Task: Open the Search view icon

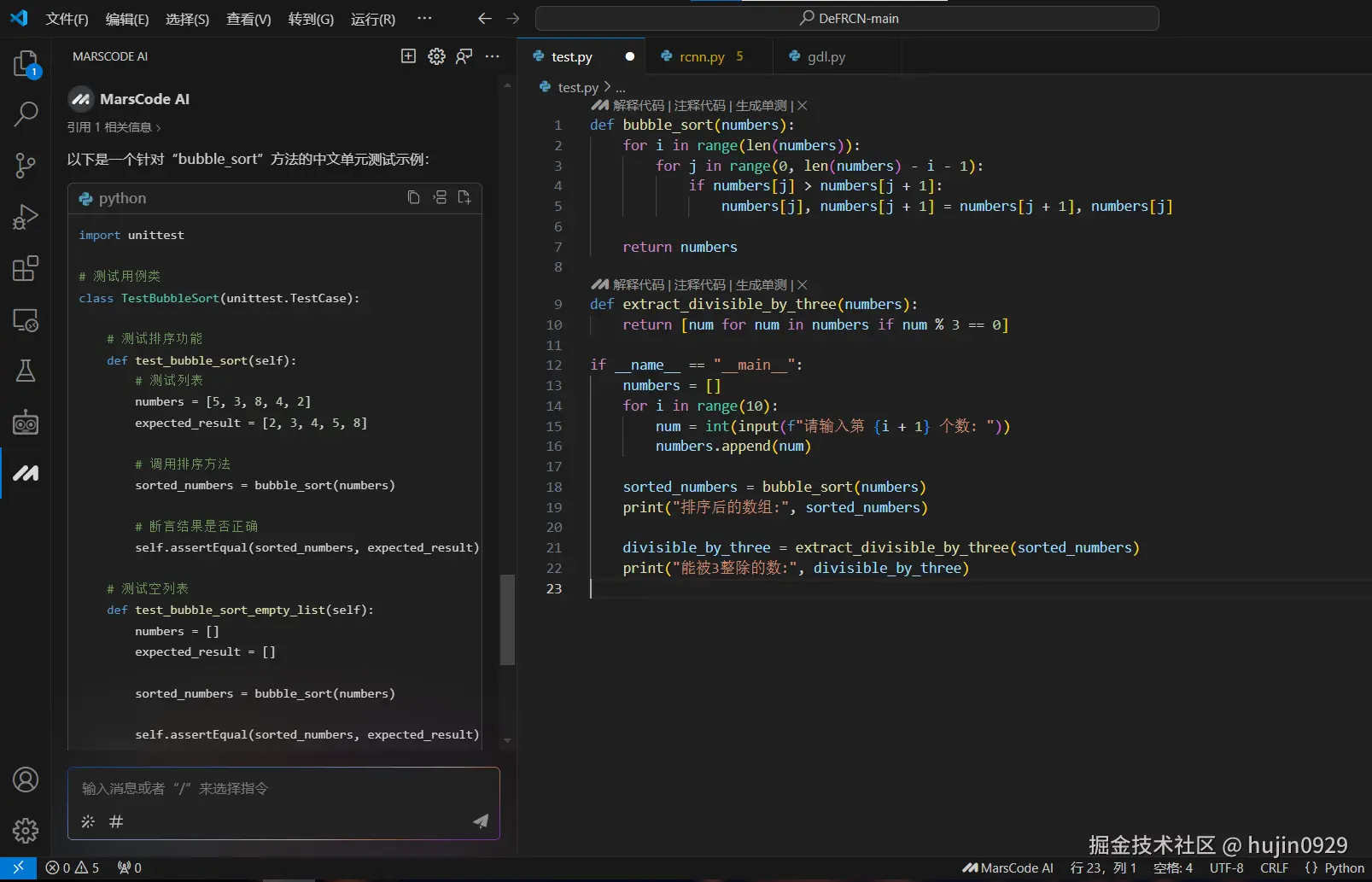Action: pos(26,114)
